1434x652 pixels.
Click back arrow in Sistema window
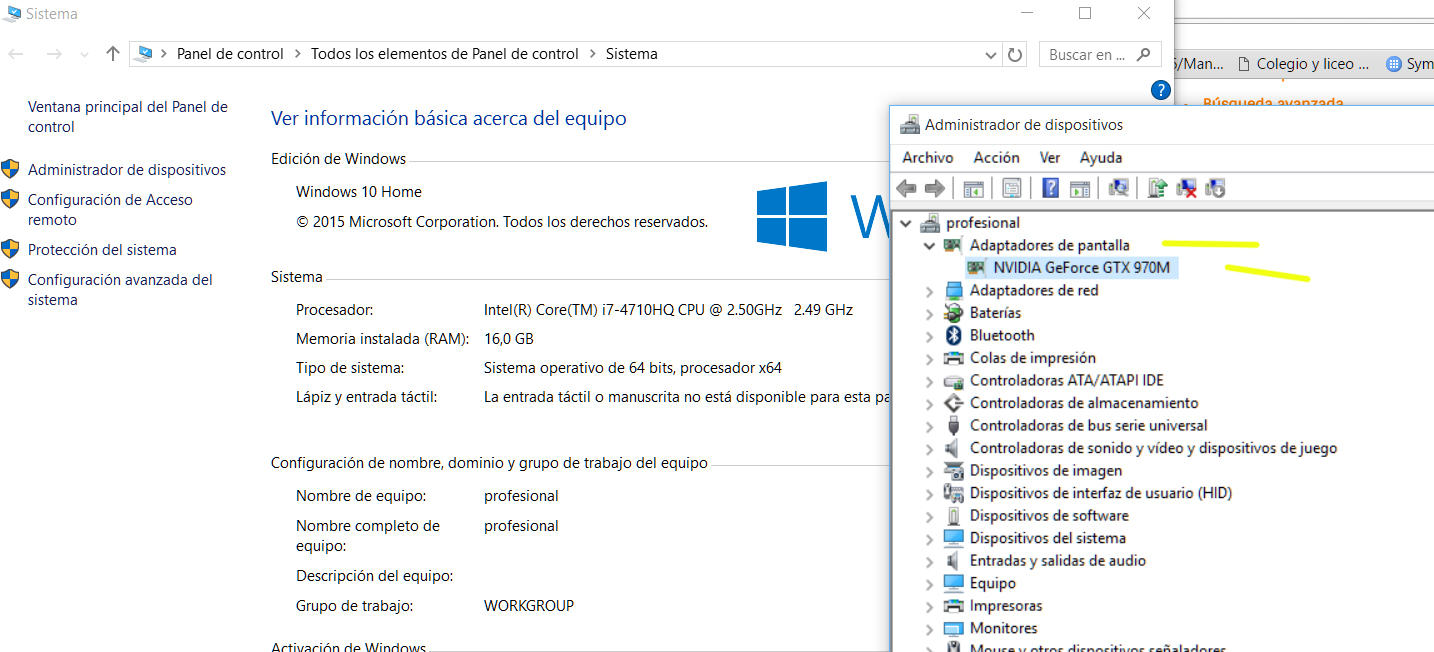point(16,54)
